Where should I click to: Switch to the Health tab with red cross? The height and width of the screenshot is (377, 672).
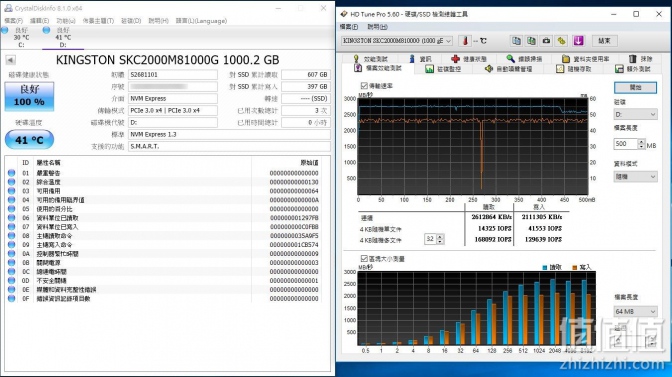coord(469,59)
